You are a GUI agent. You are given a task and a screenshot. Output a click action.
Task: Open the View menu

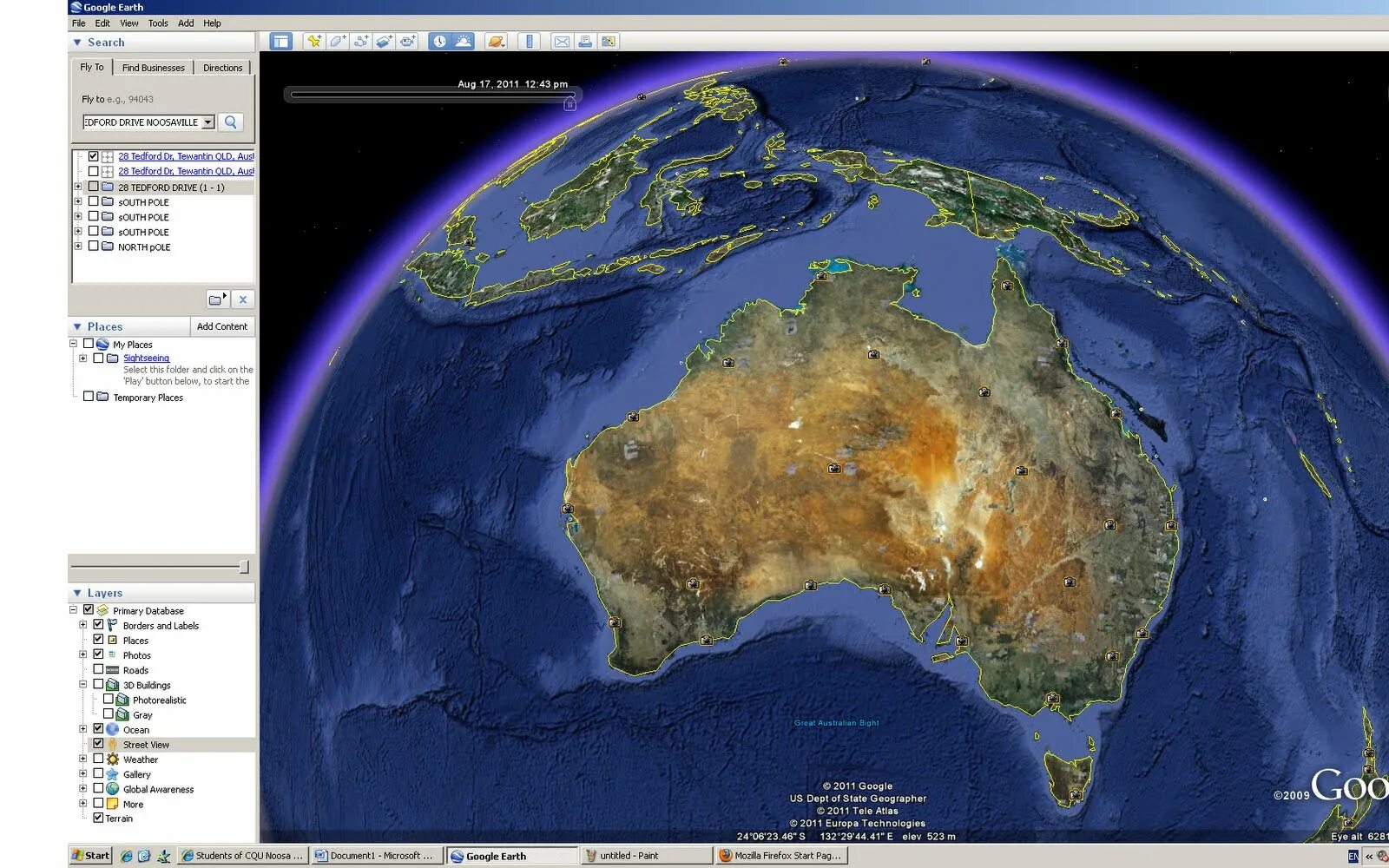[129, 23]
